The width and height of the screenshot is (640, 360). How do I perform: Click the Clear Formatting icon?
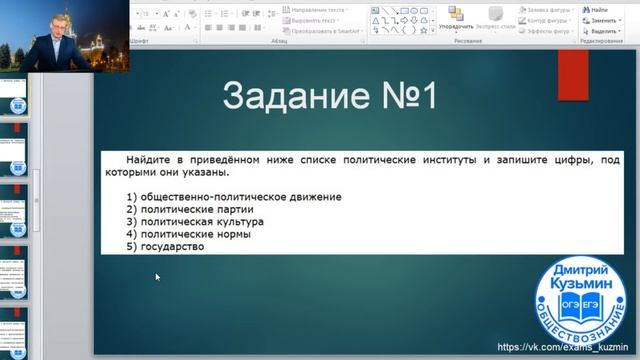click(192, 14)
